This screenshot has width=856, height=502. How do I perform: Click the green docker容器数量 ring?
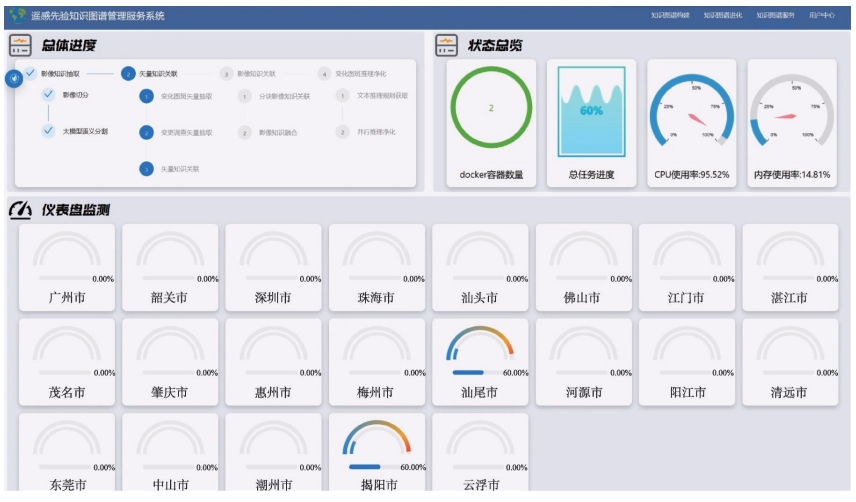pyautogui.click(x=490, y=108)
